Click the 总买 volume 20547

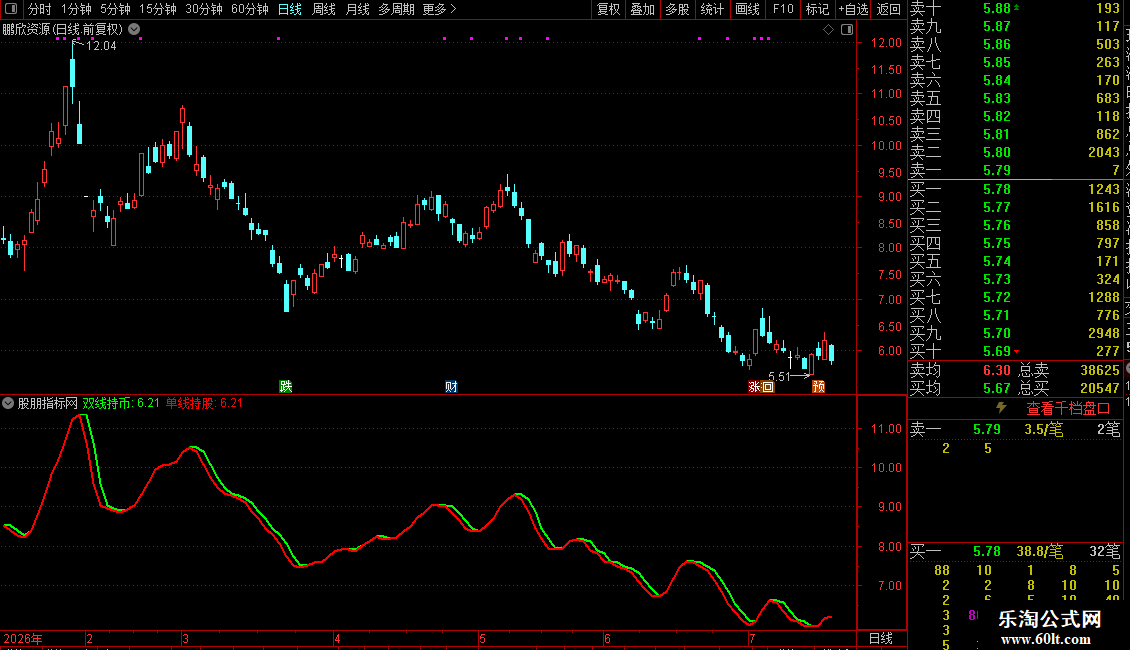point(1100,388)
